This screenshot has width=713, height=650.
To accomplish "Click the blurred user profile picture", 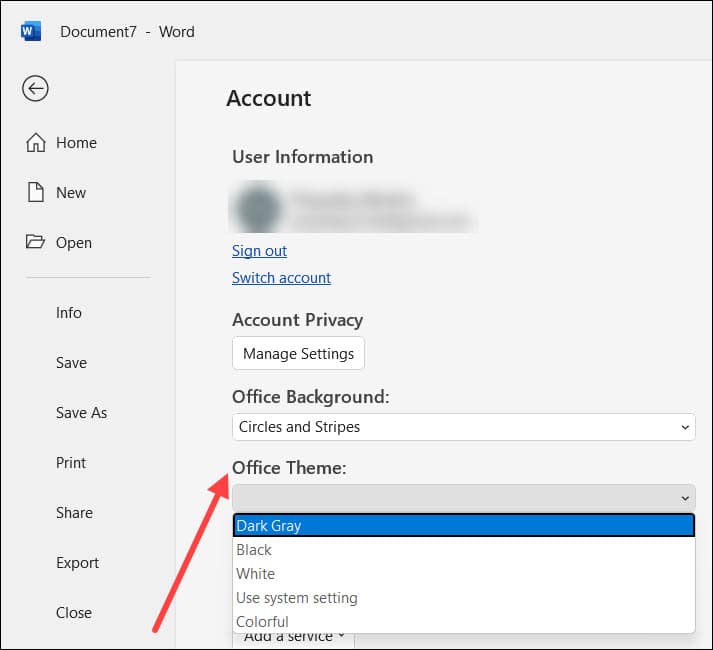I will pyautogui.click(x=257, y=207).
